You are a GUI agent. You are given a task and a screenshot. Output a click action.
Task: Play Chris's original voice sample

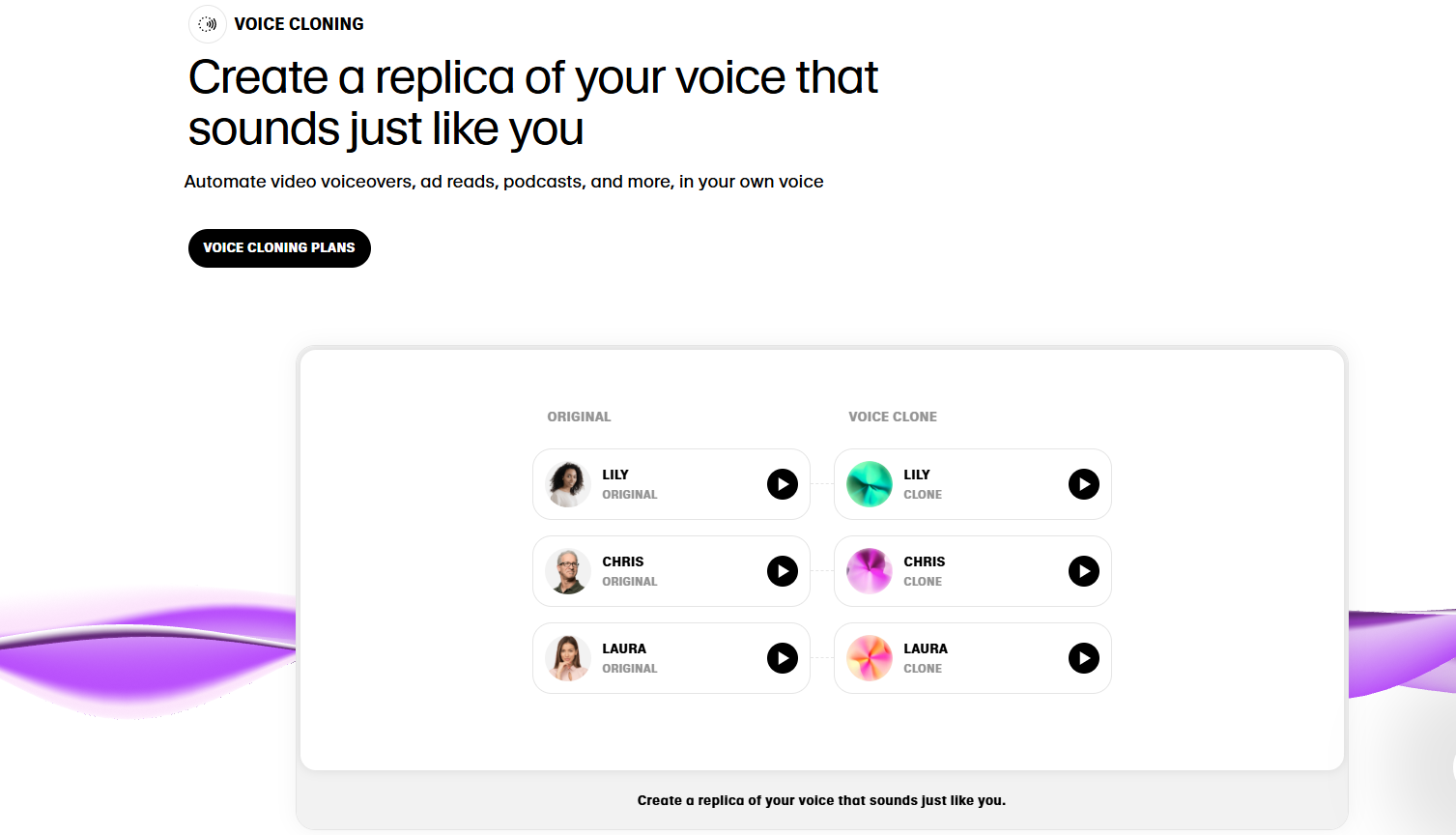[782, 571]
